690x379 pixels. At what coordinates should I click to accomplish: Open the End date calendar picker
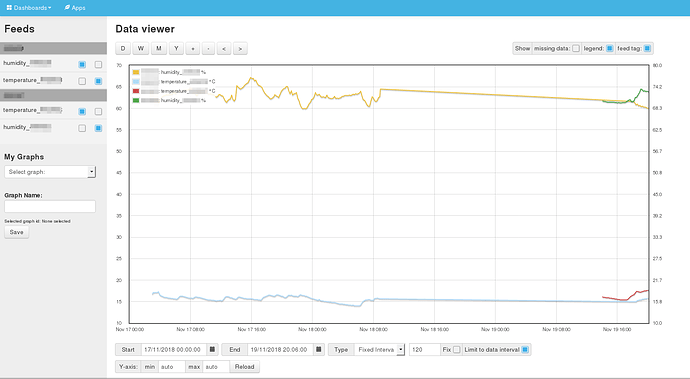coord(319,350)
